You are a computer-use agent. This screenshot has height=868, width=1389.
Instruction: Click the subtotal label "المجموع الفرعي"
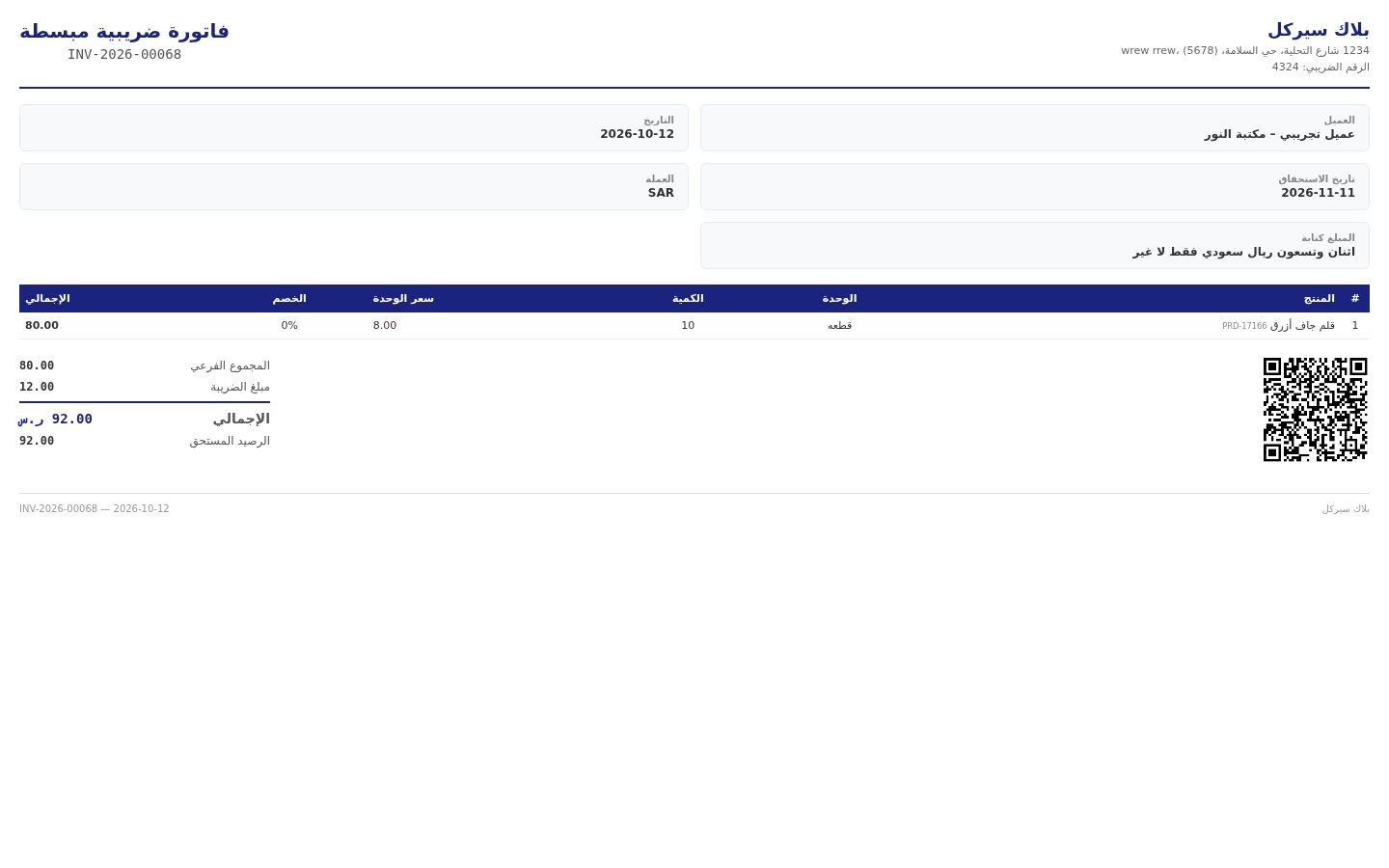230,366
